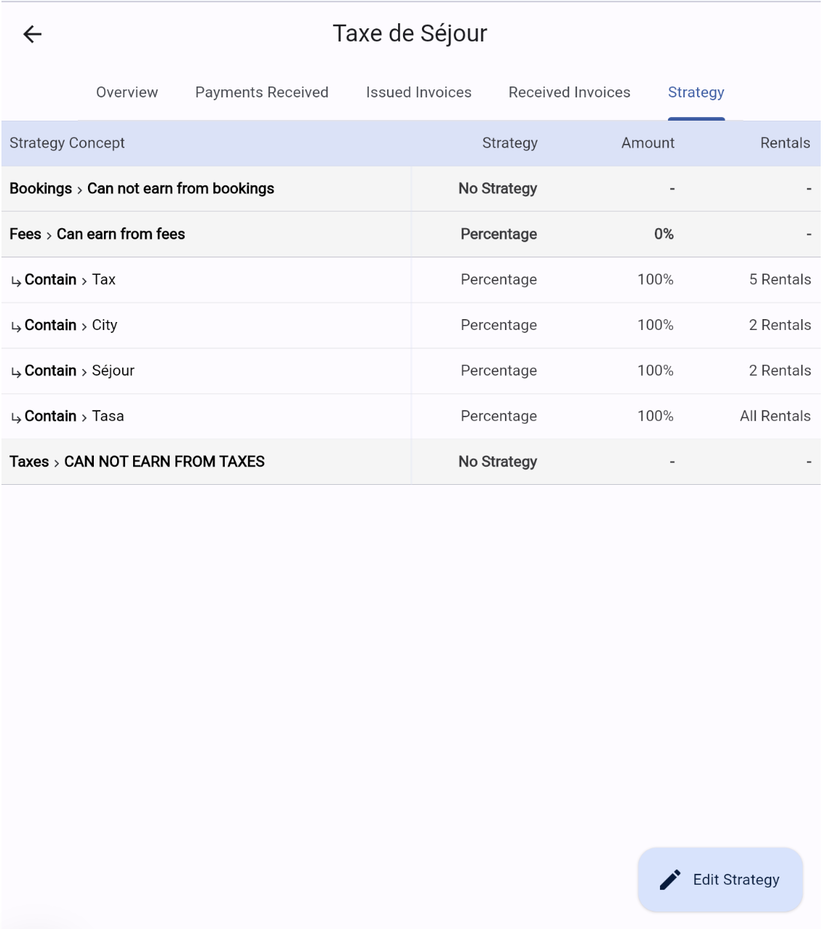Open the Payments Received tab
This screenshot has width=828, height=929.
(261, 92)
